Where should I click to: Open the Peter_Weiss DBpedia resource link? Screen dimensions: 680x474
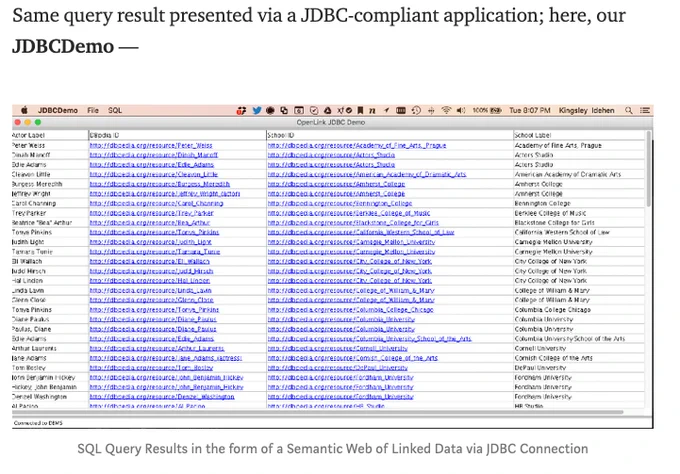pos(151,146)
